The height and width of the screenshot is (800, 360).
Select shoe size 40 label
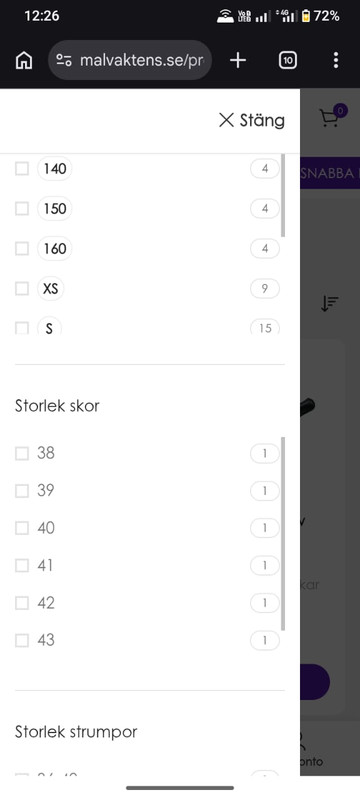46,528
